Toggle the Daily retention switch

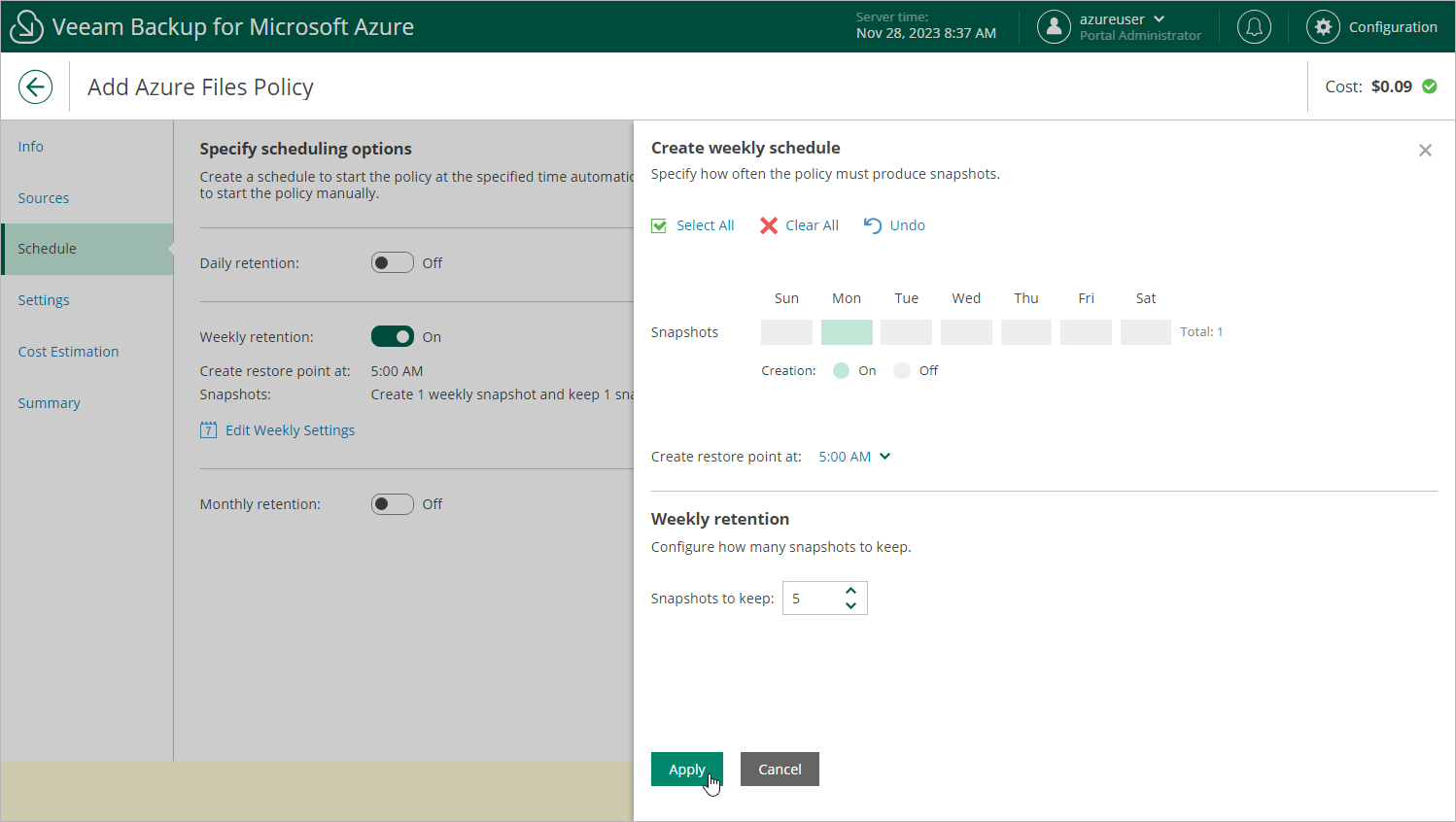pos(393,263)
